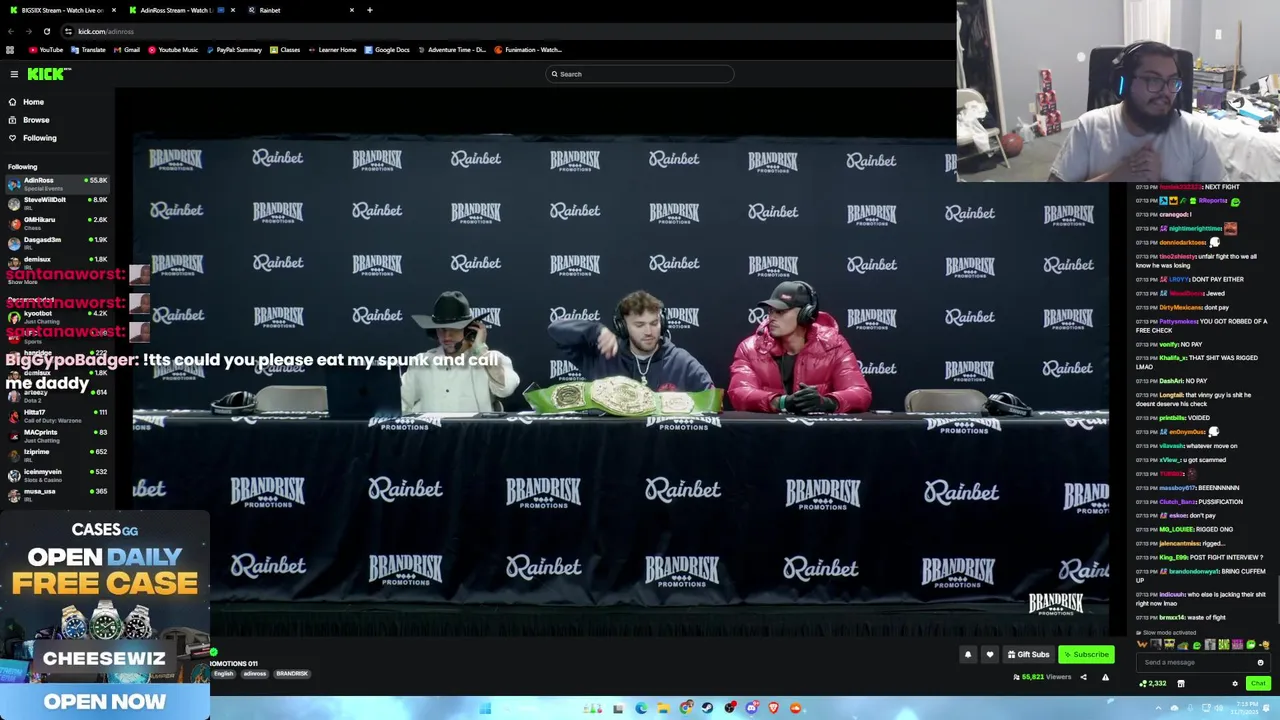
Task: Select iceinmyvein channel in sidebar
Action: click(x=57, y=475)
